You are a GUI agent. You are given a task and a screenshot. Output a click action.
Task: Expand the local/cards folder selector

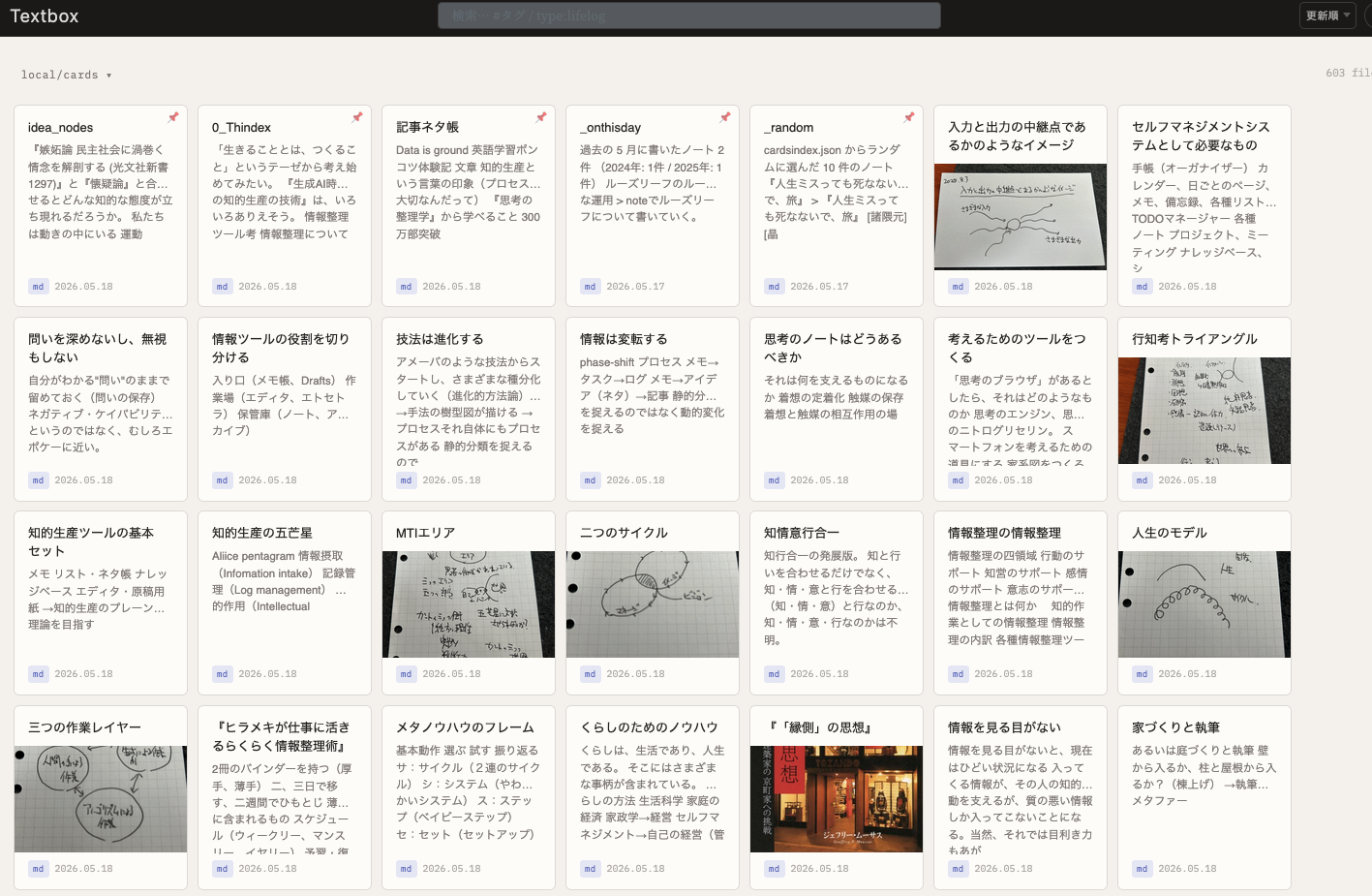(67, 75)
